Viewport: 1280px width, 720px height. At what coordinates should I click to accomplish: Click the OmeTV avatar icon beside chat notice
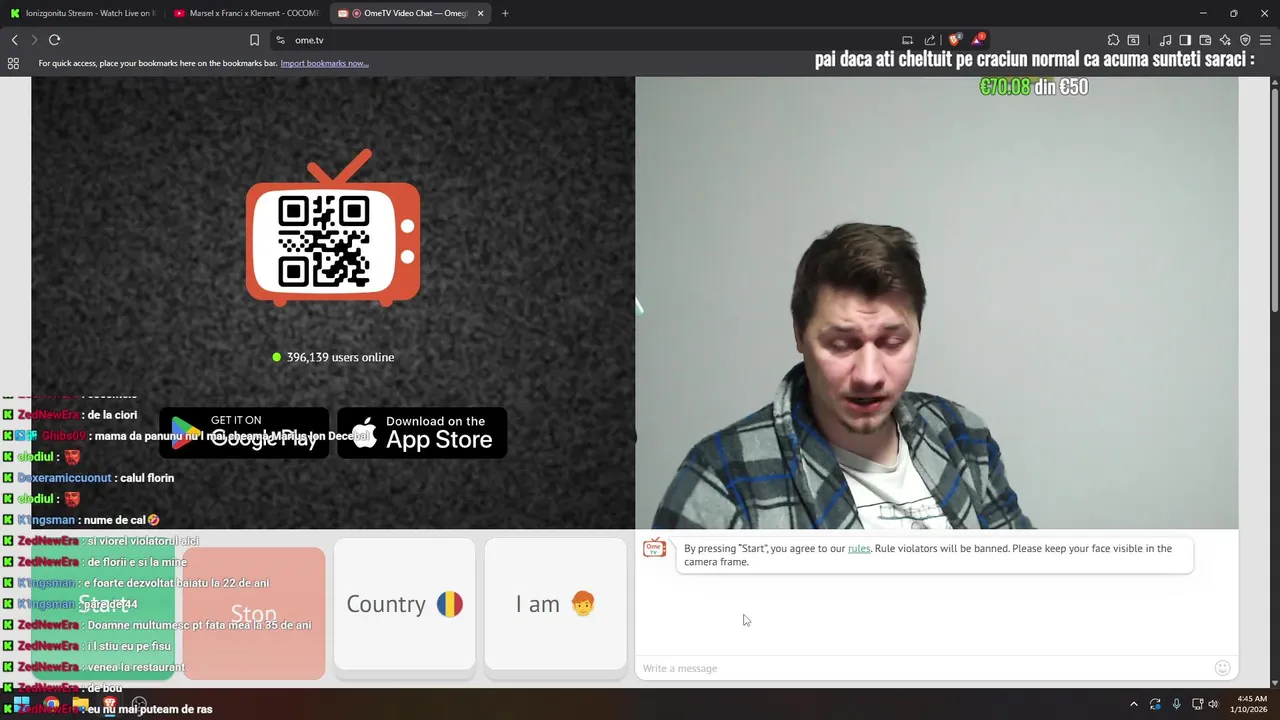tap(655, 548)
